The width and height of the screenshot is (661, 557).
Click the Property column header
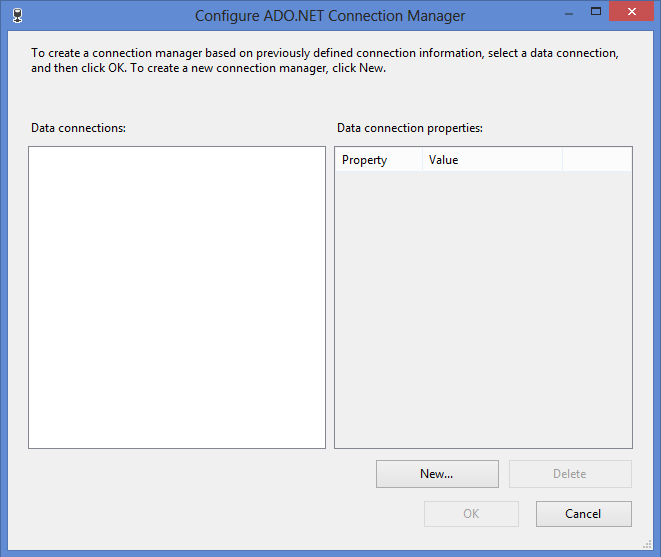click(x=379, y=160)
